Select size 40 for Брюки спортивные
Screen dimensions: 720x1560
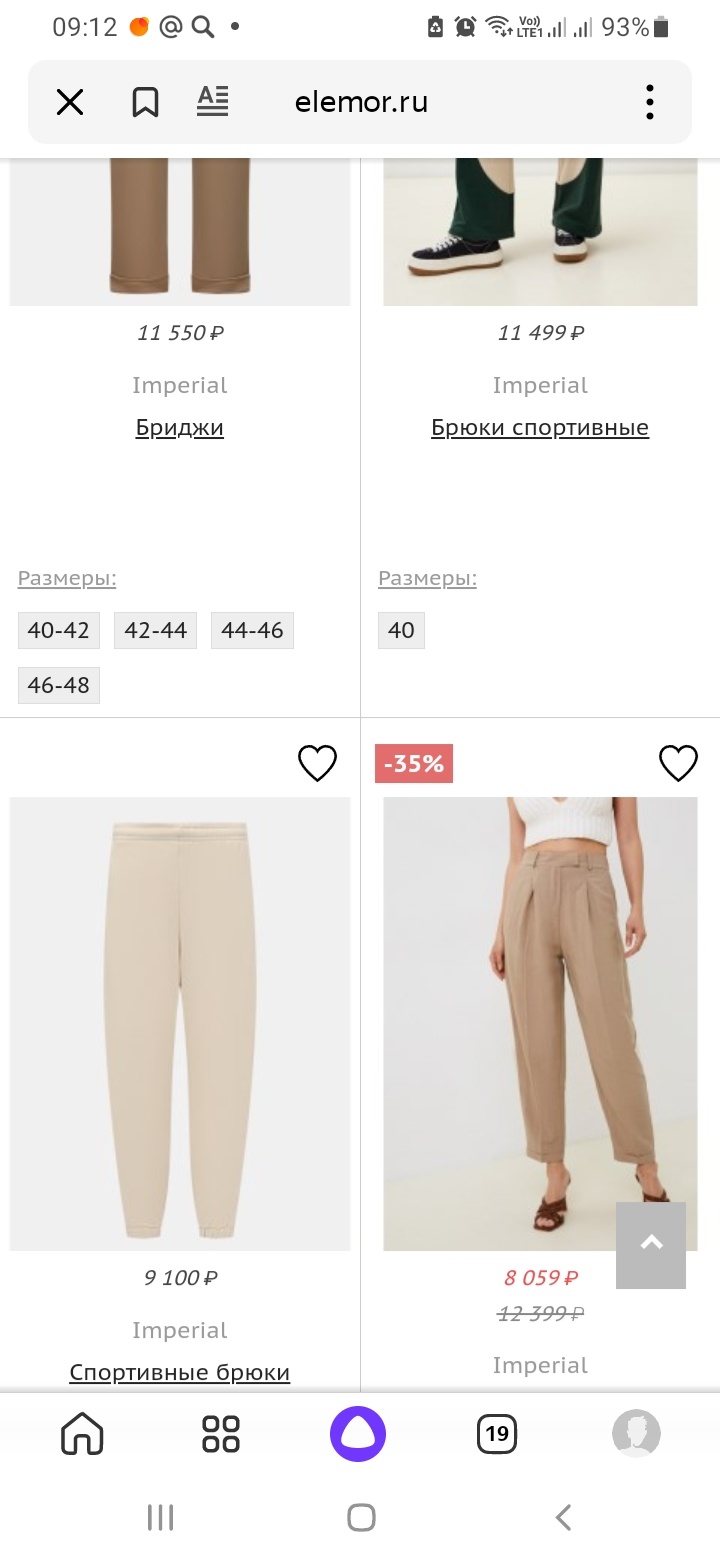tap(401, 631)
